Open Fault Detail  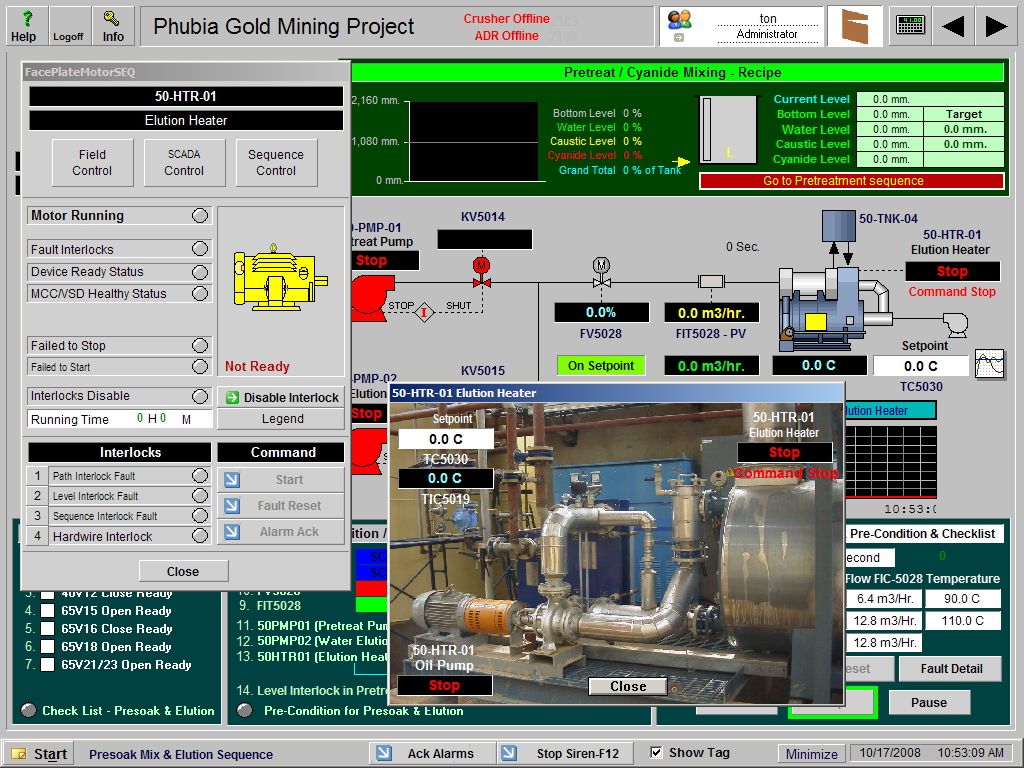[x=950, y=668]
